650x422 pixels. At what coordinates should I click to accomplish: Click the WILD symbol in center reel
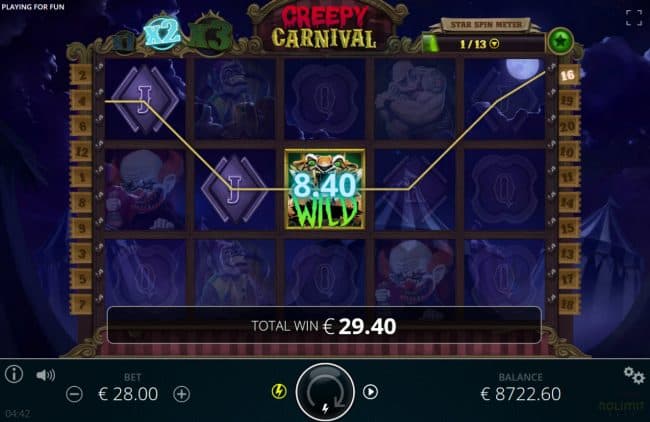coord(325,189)
